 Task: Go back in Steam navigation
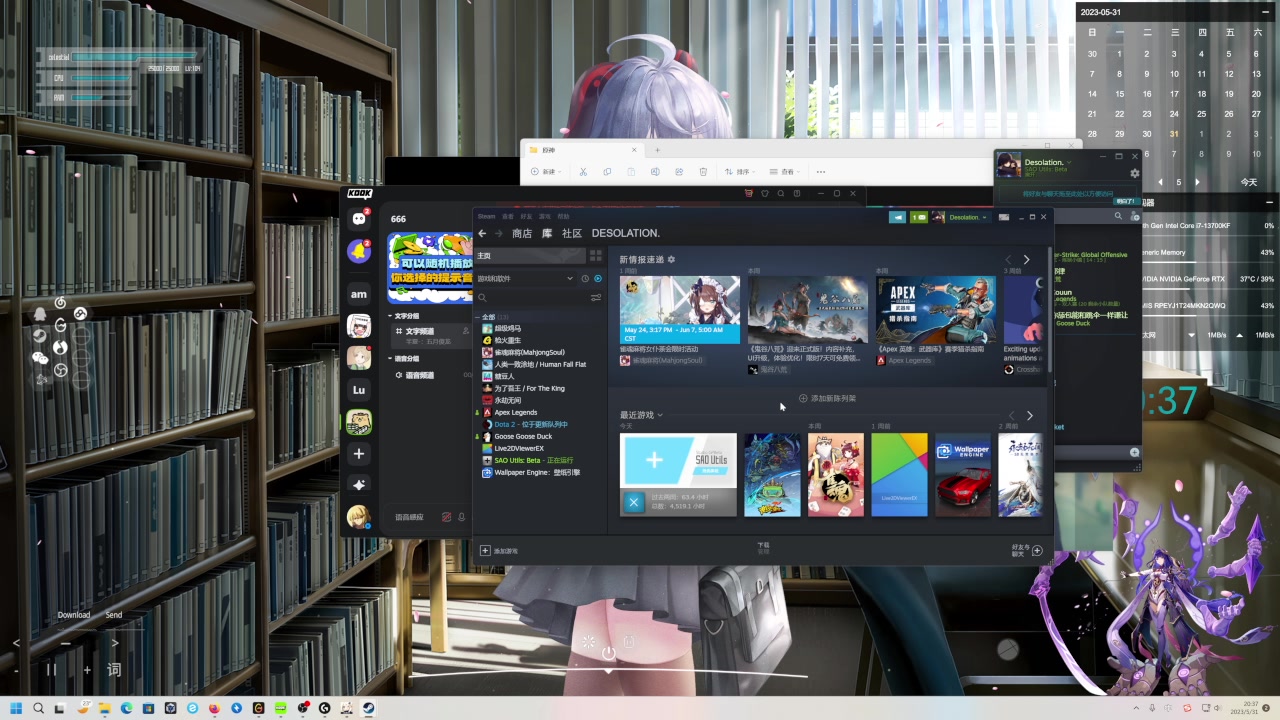[x=482, y=233]
